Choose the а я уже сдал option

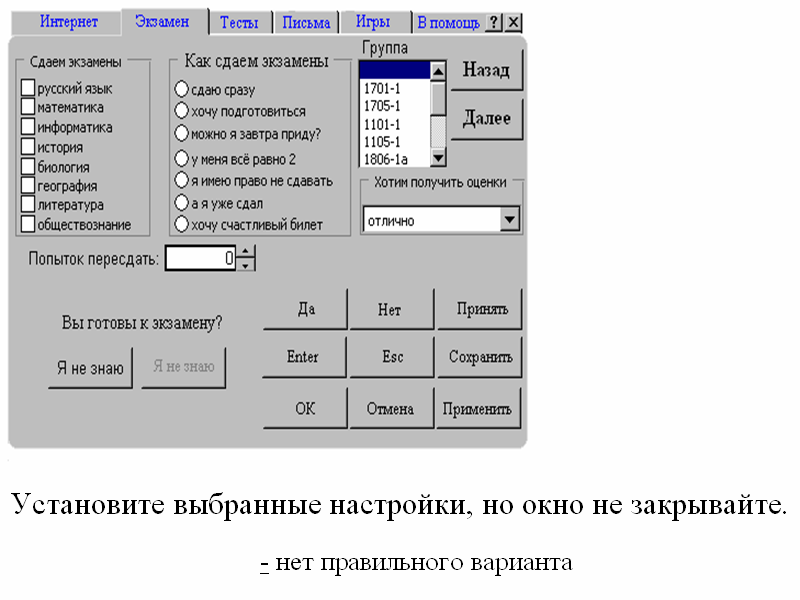coord(182,203)
